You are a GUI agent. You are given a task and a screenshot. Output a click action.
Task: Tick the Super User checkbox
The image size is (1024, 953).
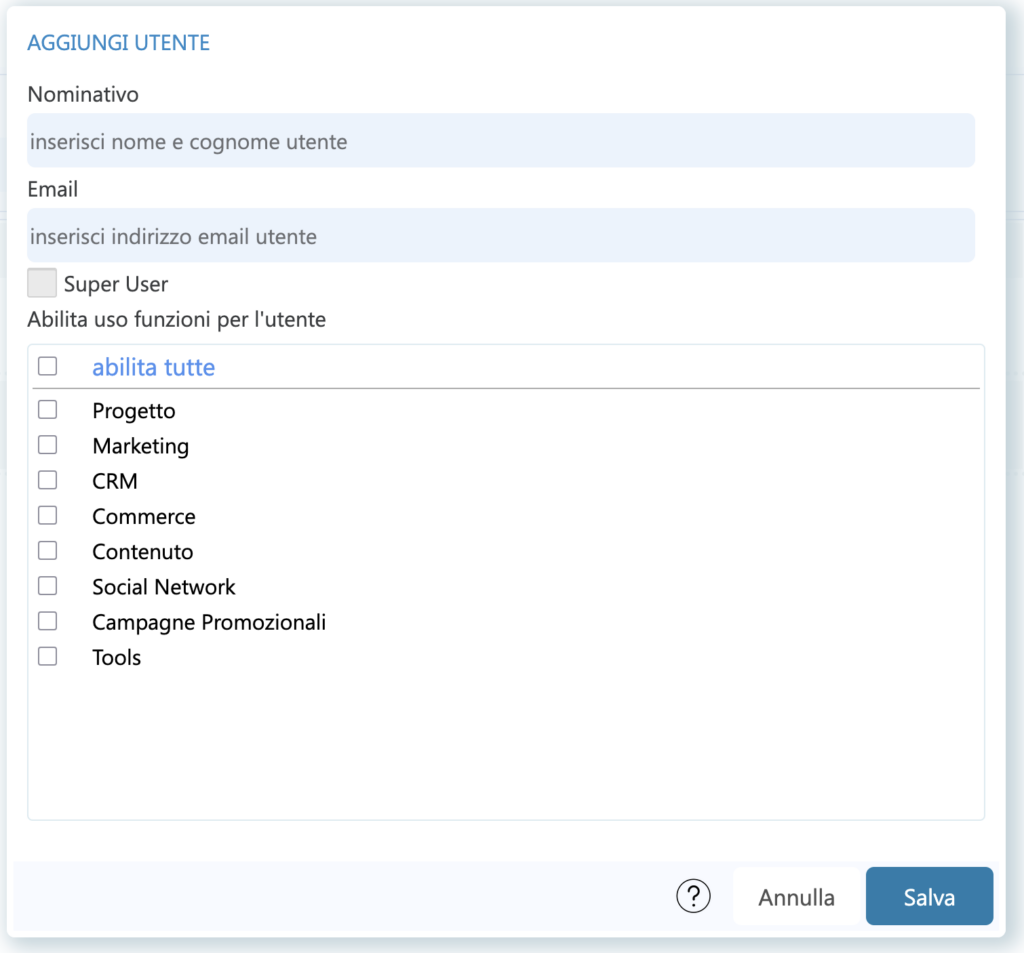pos(42,283)
